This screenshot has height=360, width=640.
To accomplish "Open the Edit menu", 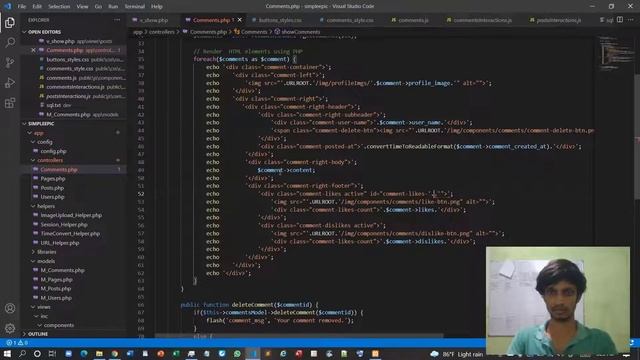I will 37,7.
